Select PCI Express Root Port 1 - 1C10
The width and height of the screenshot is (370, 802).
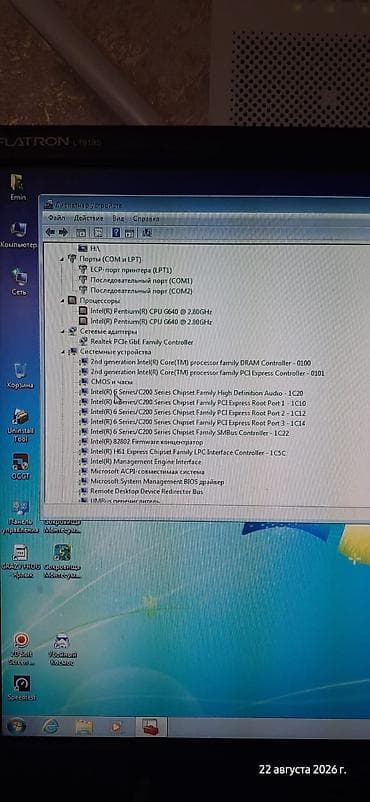tap(198, 403)
